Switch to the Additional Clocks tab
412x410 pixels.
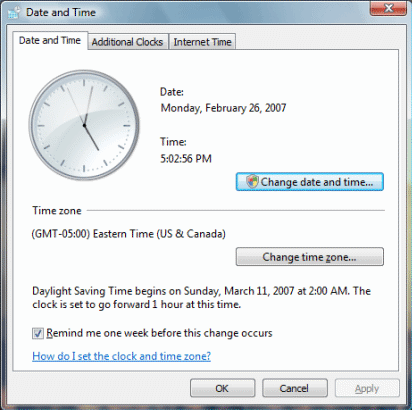click(127, 42)
